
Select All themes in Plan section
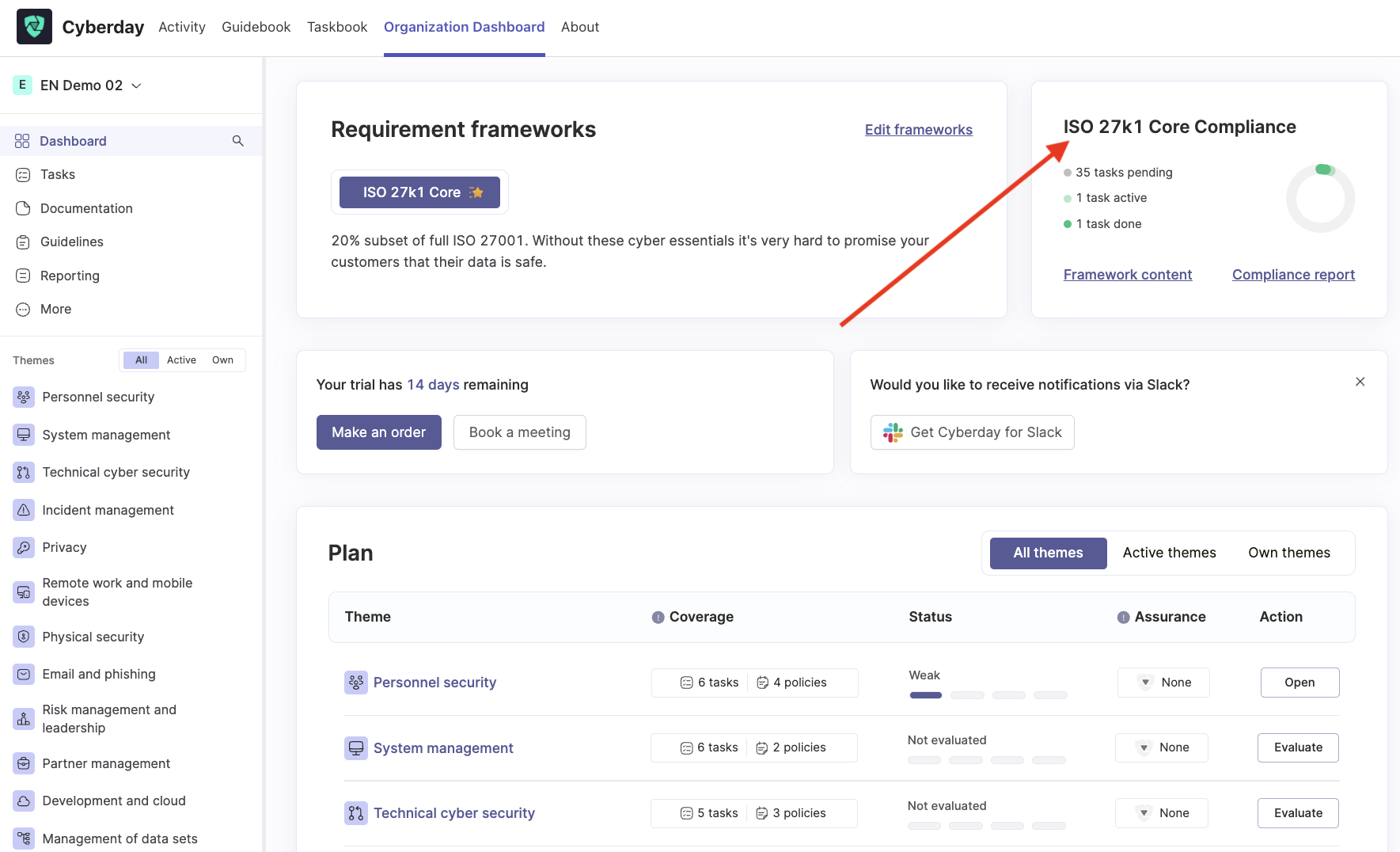[1048, 553]
